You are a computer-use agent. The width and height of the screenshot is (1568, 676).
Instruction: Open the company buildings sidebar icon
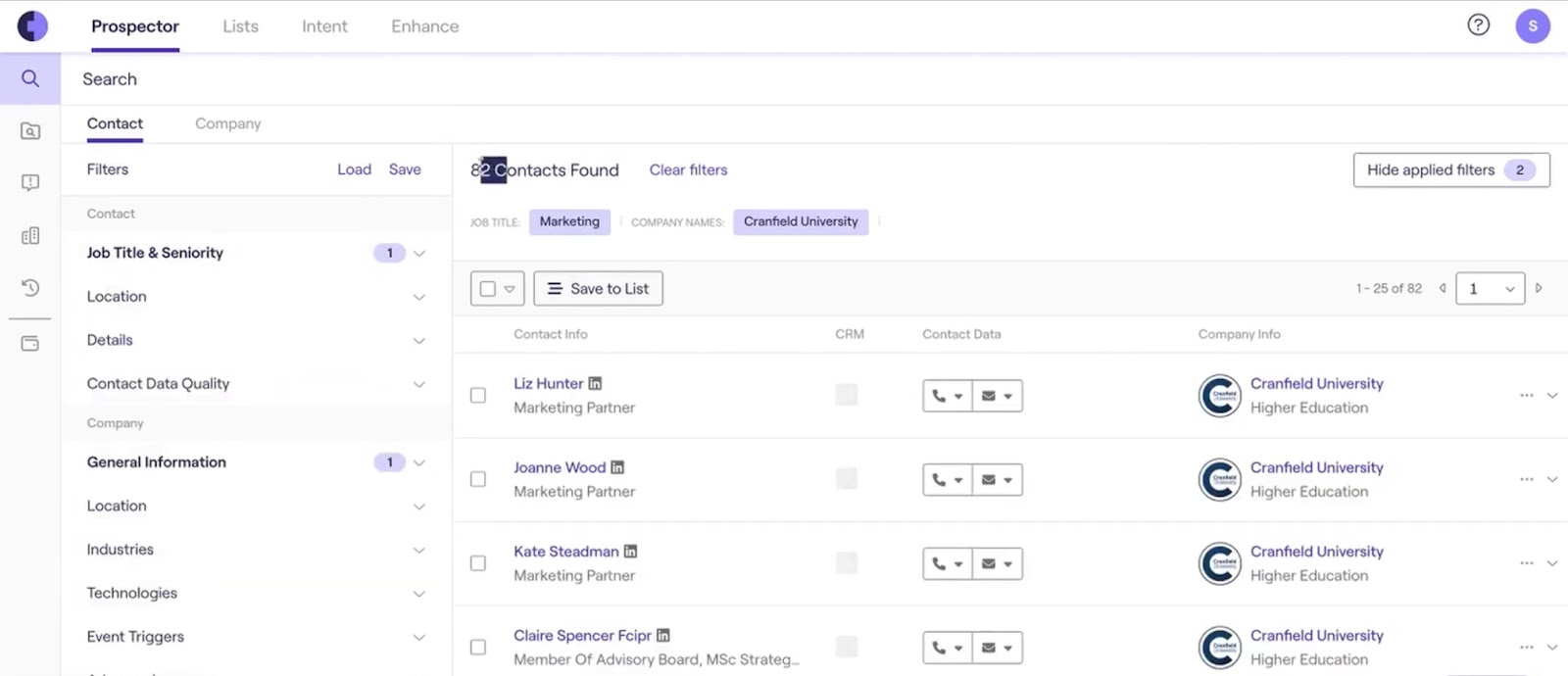click(30, 236)
